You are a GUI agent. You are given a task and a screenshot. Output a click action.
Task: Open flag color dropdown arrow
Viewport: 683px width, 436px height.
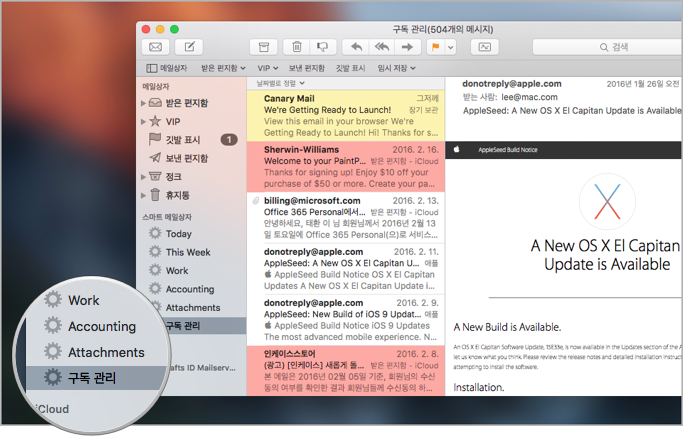[x=450, y=47]
